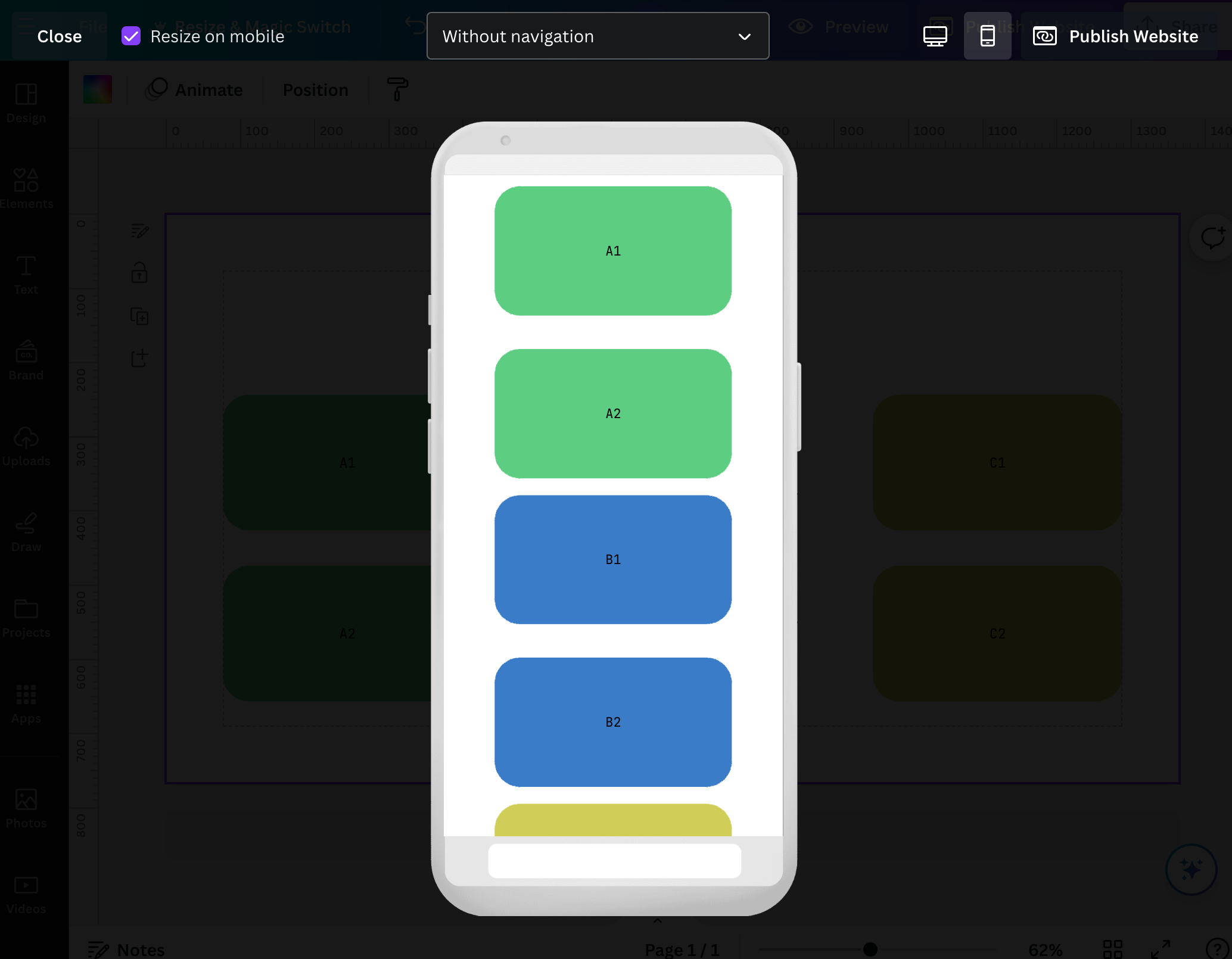Expand grid view page options
Screen dimensions: 1232x959
1113,948
